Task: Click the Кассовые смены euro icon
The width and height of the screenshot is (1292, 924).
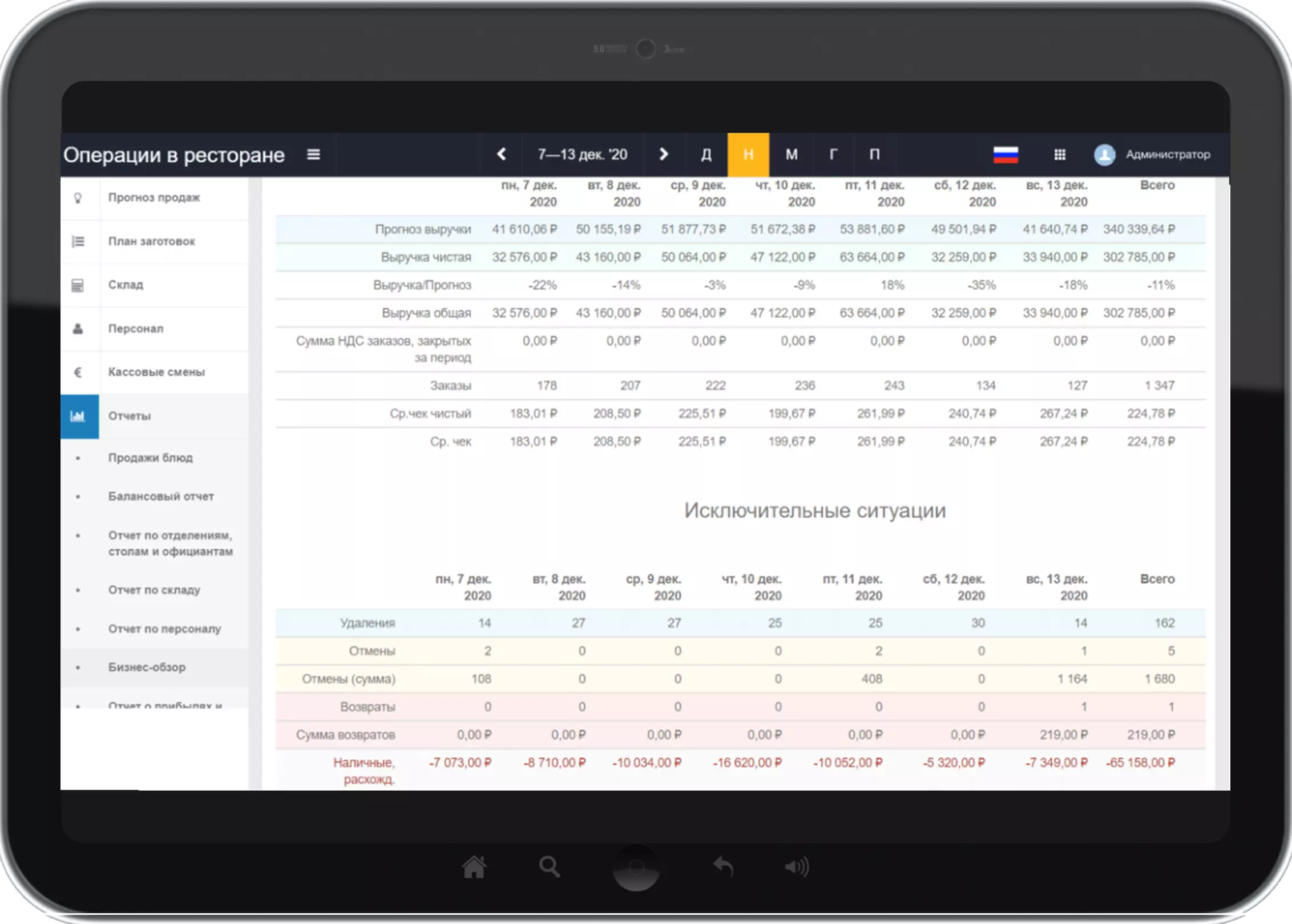Action: (78, 372)
